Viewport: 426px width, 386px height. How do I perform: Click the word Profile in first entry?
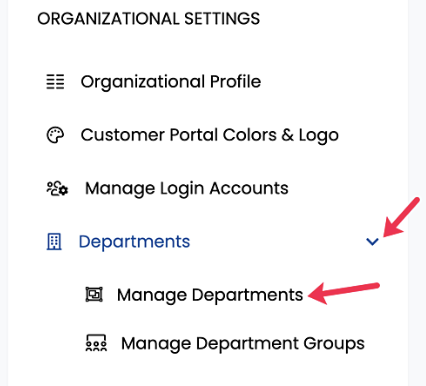(235, 82)
